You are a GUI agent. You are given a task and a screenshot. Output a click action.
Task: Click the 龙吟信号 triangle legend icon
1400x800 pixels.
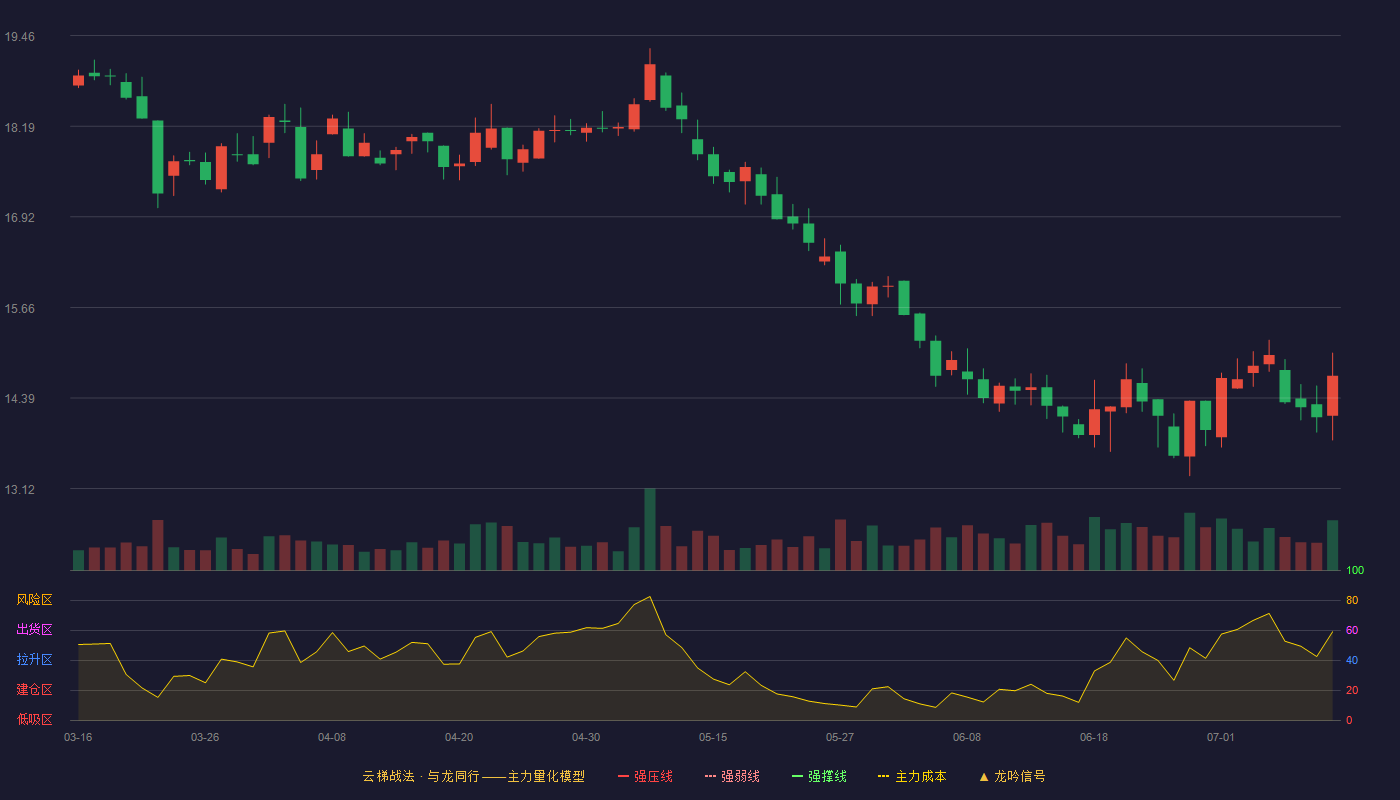tap(984, 776)
